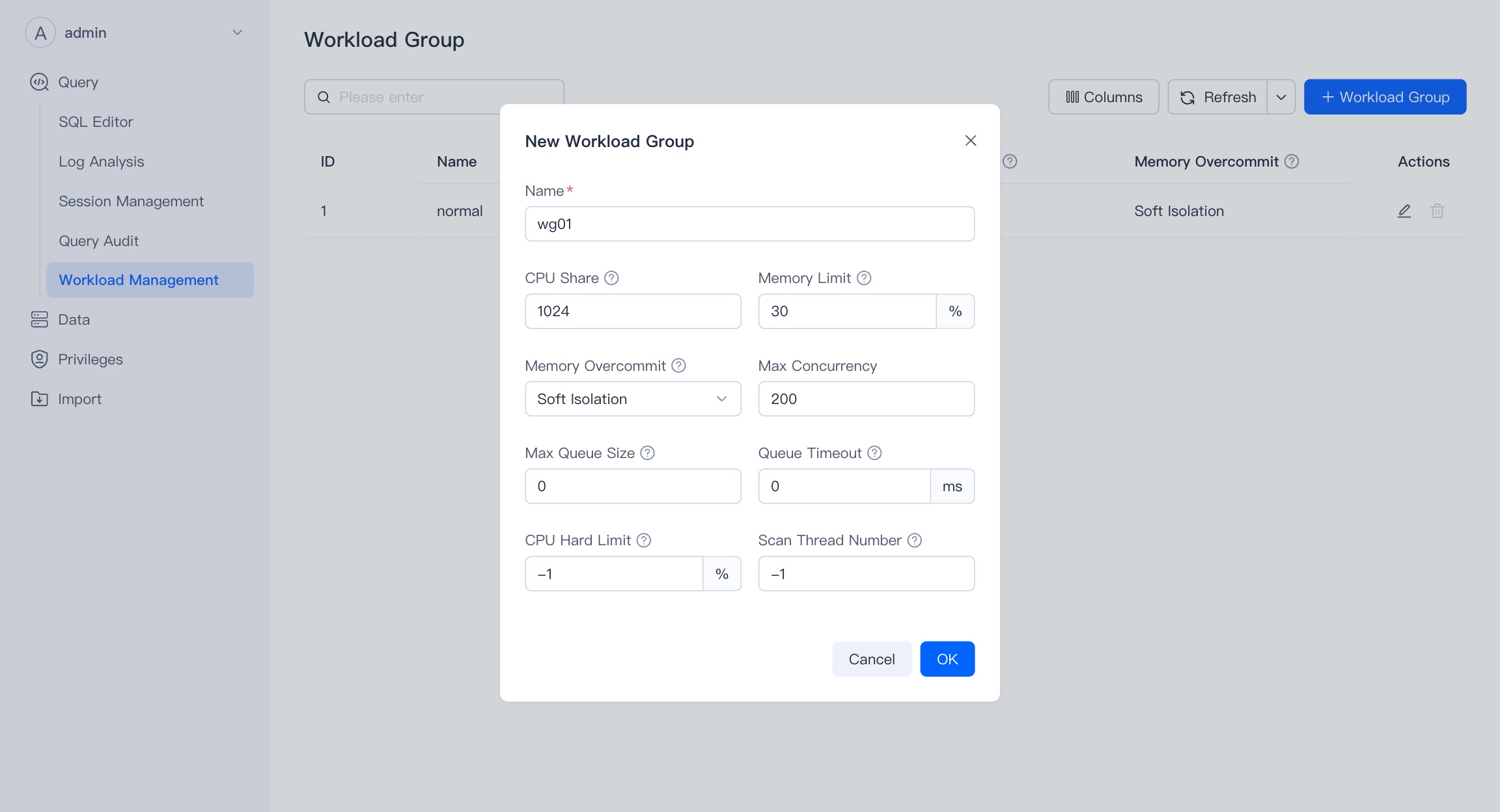Open SQL Editor in sidebar
The height and width of the screenshot is (812, 1500).
pyautogui.click(x=96, y=122)
